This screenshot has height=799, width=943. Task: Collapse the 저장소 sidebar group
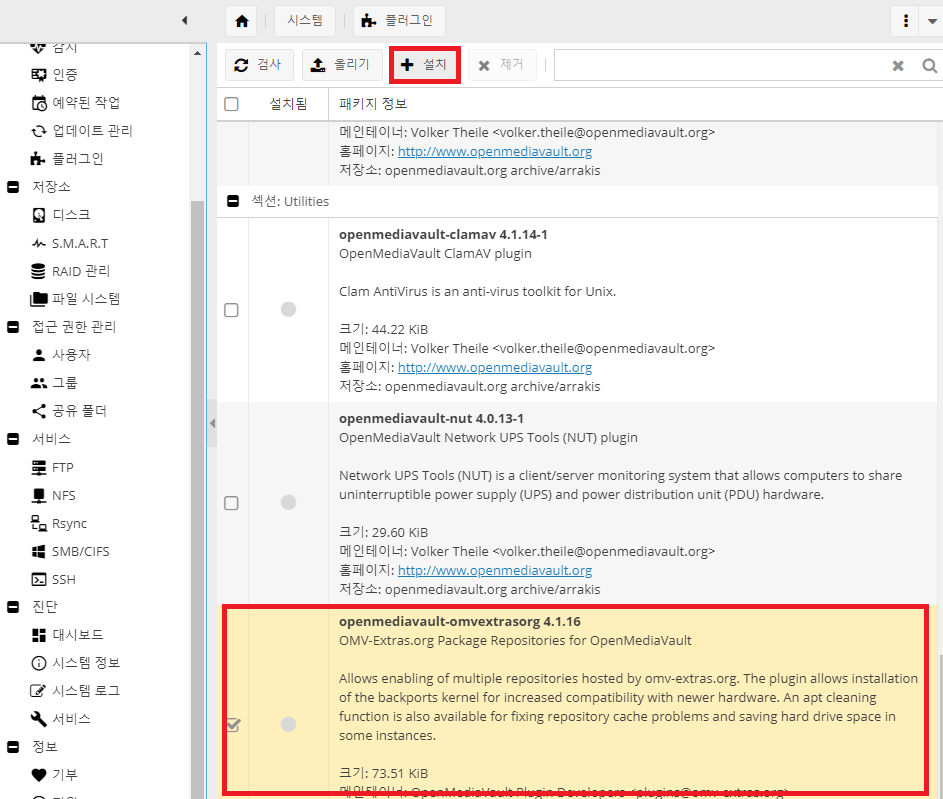(x=13, y=187)
